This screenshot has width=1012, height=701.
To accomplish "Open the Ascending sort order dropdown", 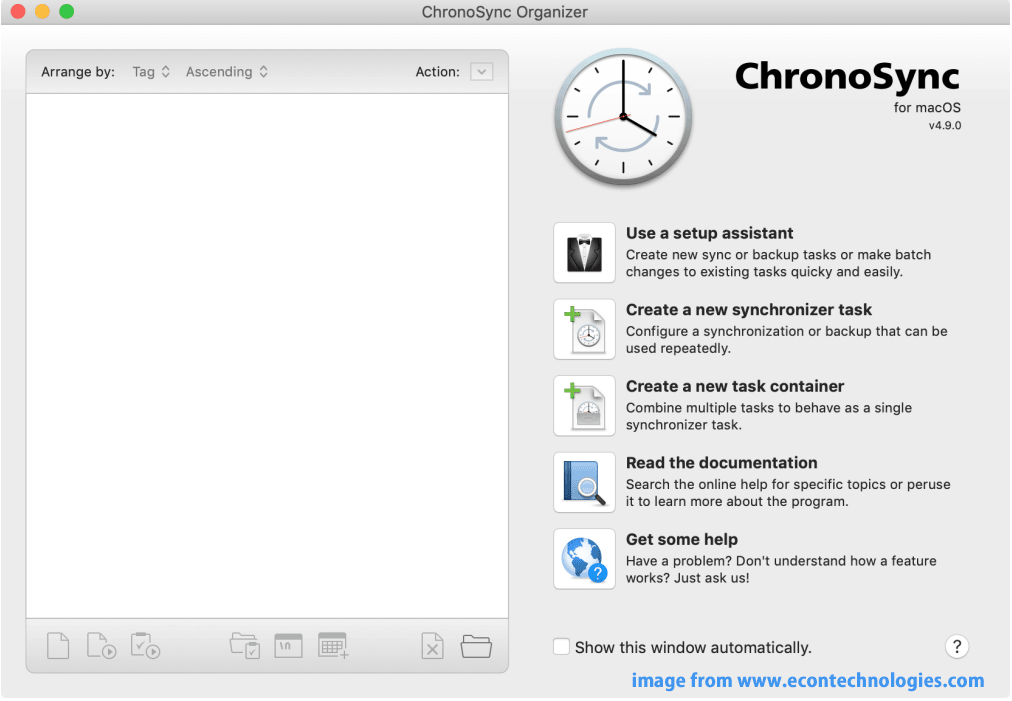I will (227, 72).
